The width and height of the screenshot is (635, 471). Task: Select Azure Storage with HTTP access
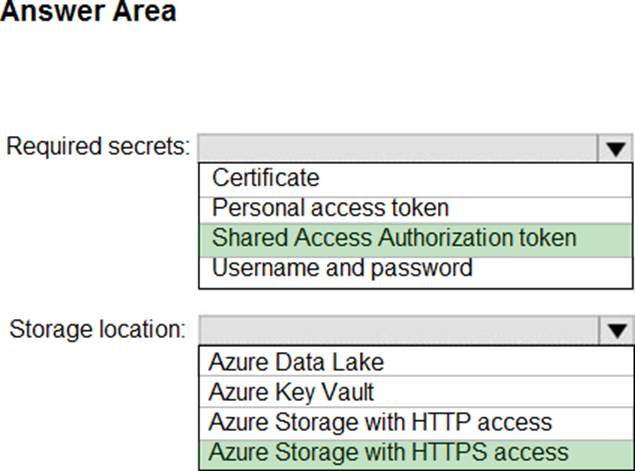pos(380,421)
